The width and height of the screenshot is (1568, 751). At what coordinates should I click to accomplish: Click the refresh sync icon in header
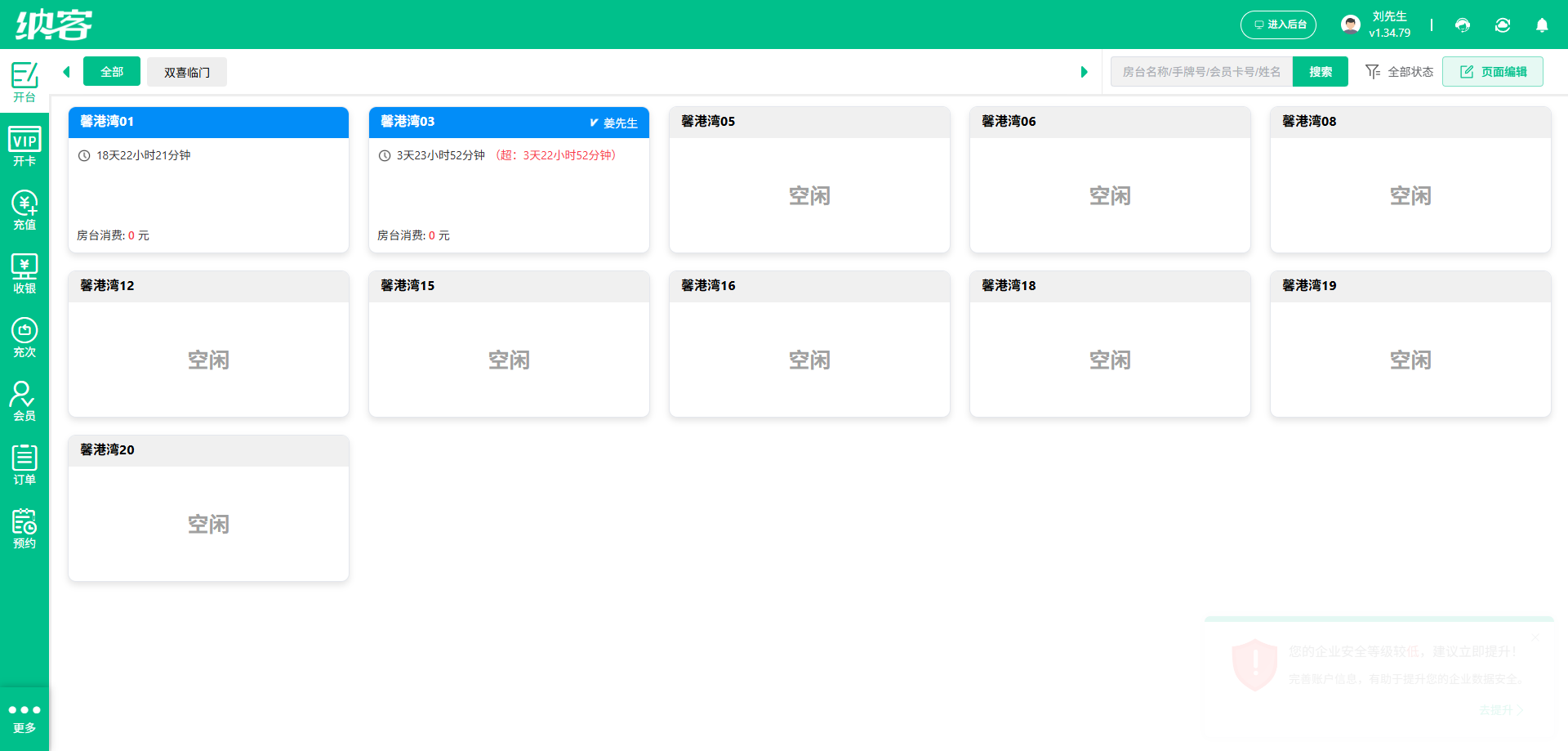[x=1503, y=25]
